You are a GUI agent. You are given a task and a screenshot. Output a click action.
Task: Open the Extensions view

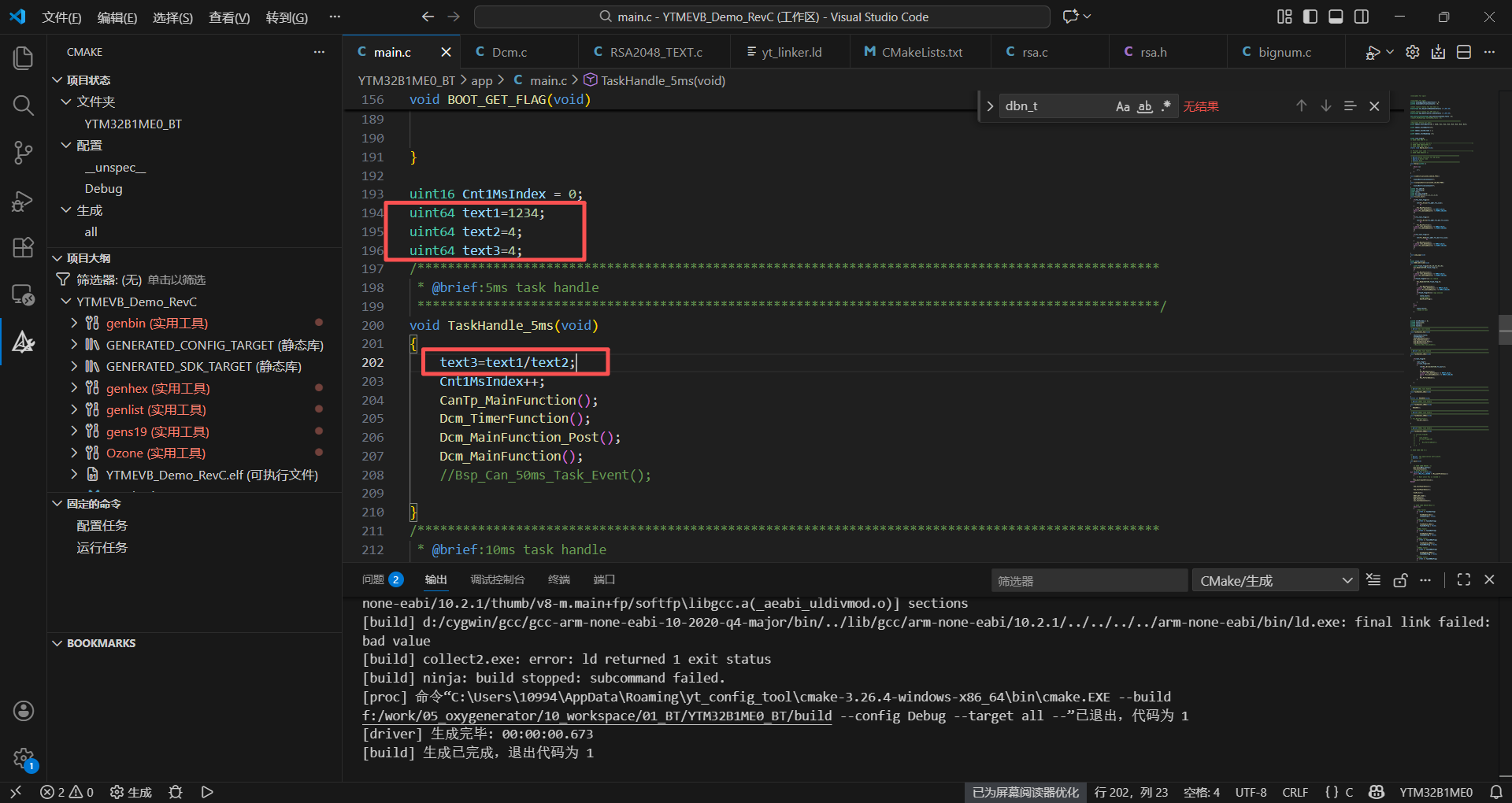24,248
